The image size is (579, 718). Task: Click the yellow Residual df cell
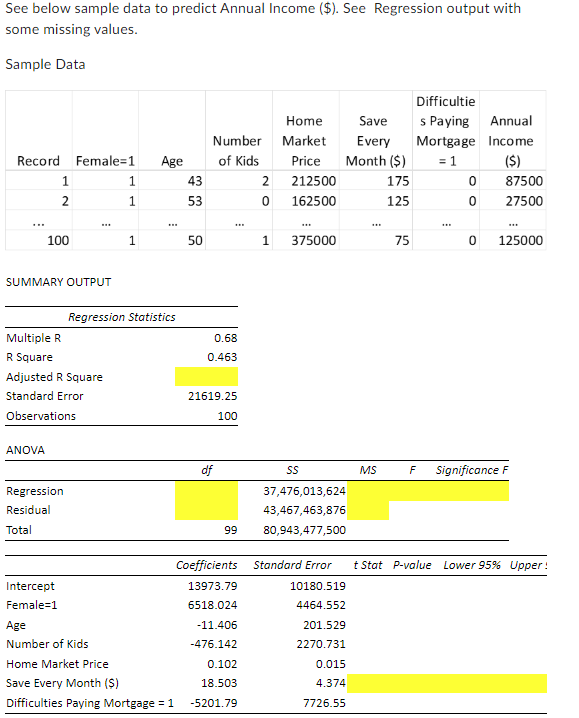206,510
